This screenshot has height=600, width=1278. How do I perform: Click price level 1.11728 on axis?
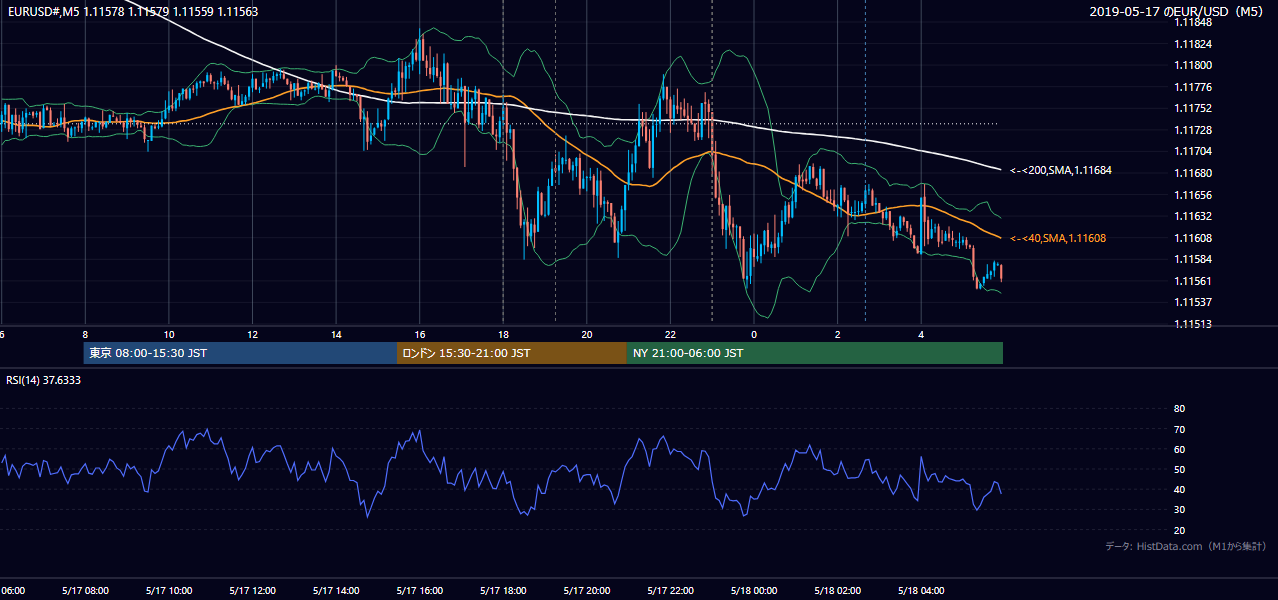tap(1193, 130)
